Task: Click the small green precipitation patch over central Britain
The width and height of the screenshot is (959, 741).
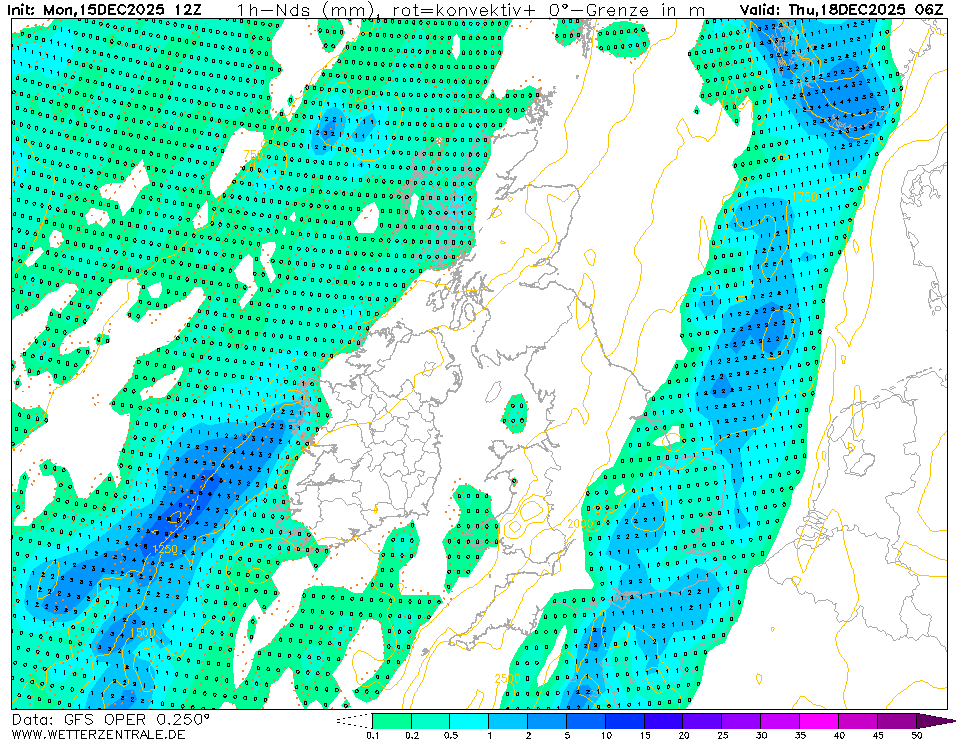Action: tap(515, 408)
